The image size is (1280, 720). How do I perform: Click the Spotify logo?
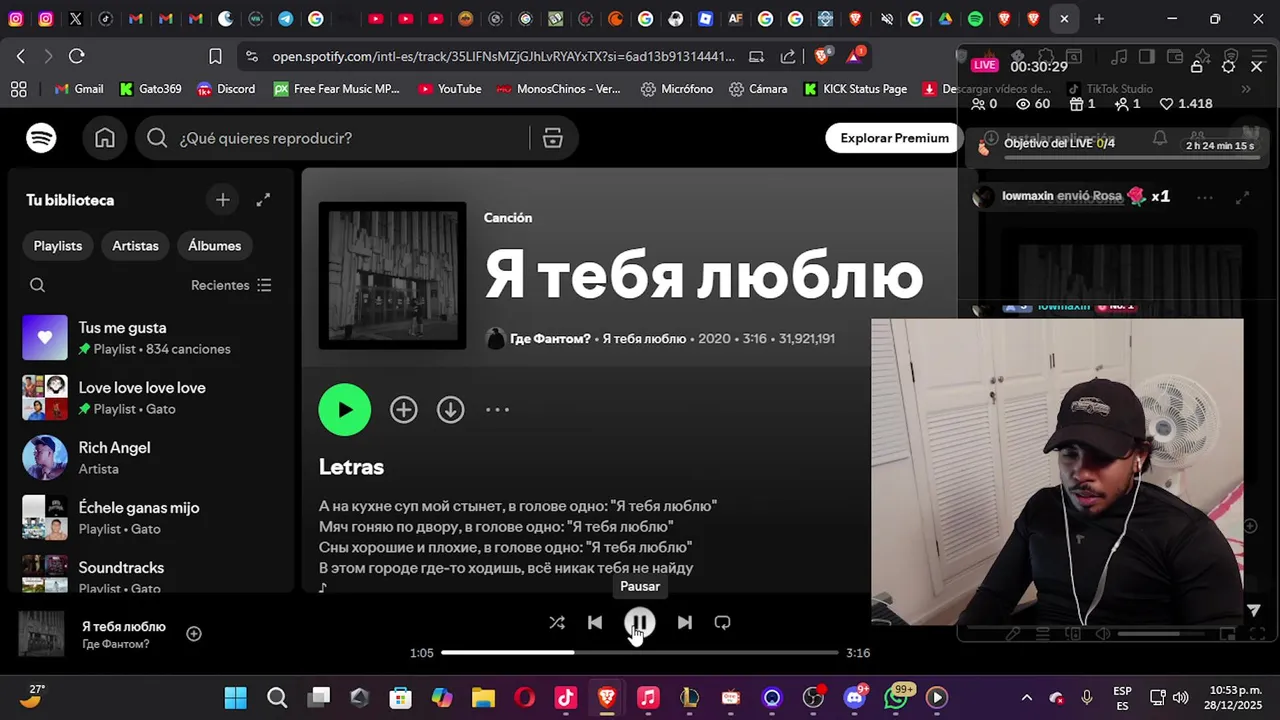coord(41,138)
